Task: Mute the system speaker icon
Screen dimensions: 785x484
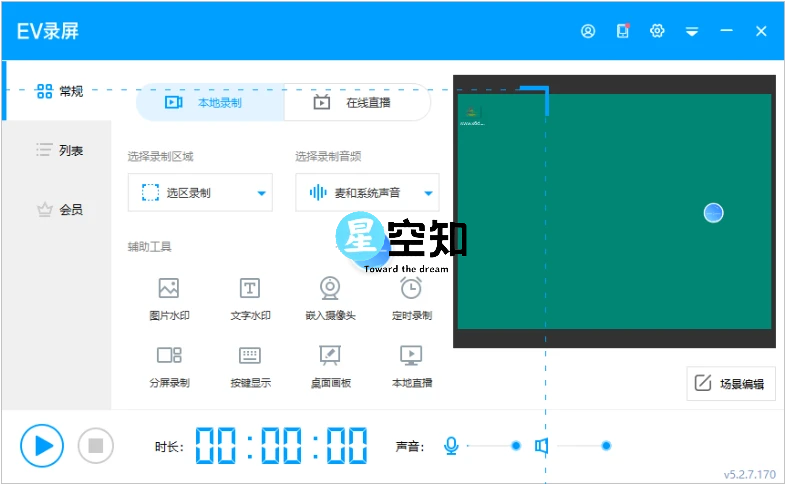Action: 542,445
